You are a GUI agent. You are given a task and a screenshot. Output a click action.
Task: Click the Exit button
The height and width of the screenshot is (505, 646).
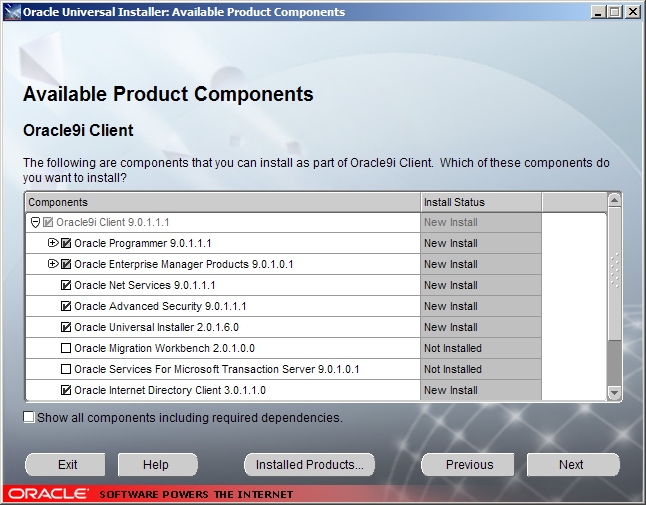coord(65,465)
